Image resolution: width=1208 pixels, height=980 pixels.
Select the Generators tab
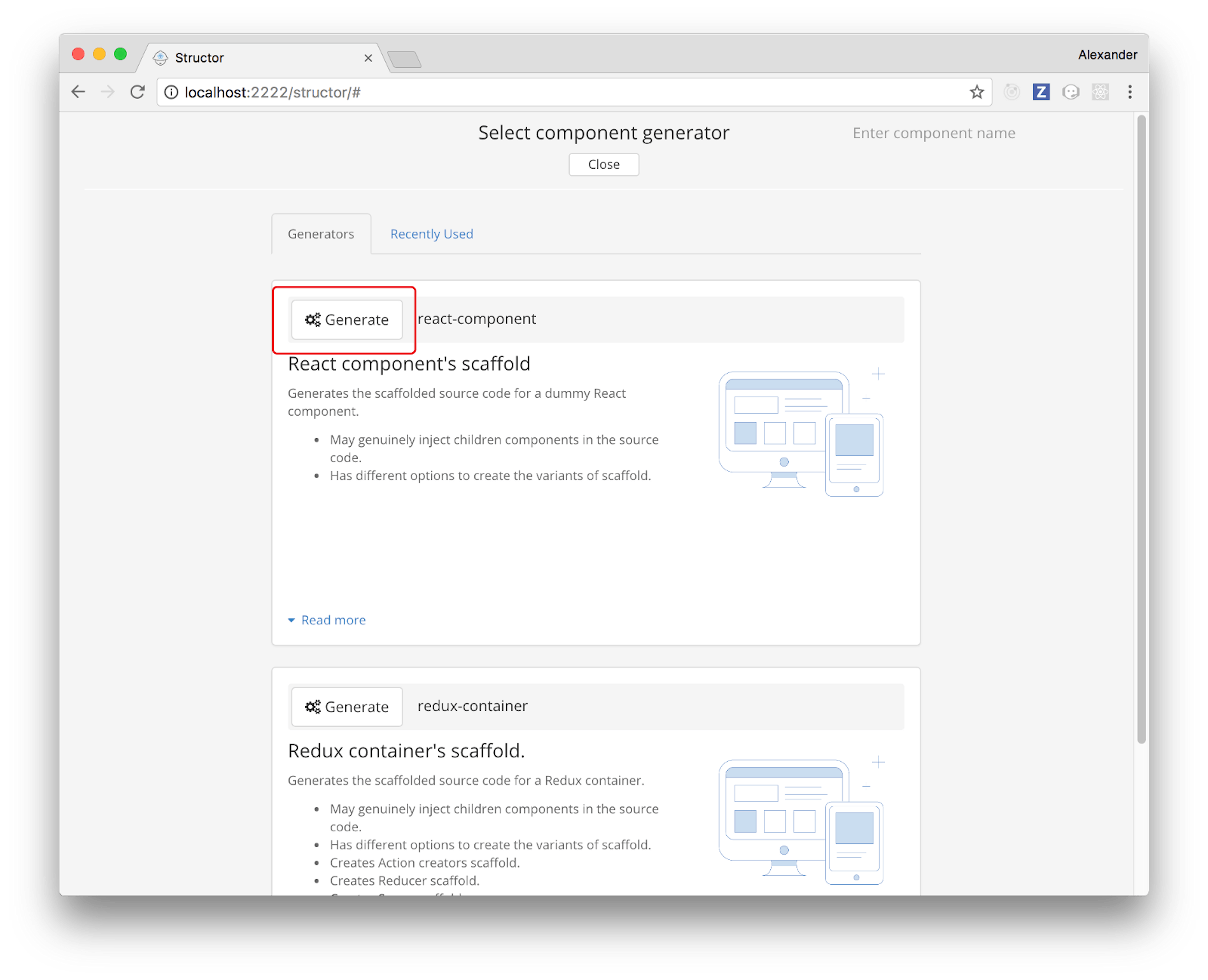point(321,234)
